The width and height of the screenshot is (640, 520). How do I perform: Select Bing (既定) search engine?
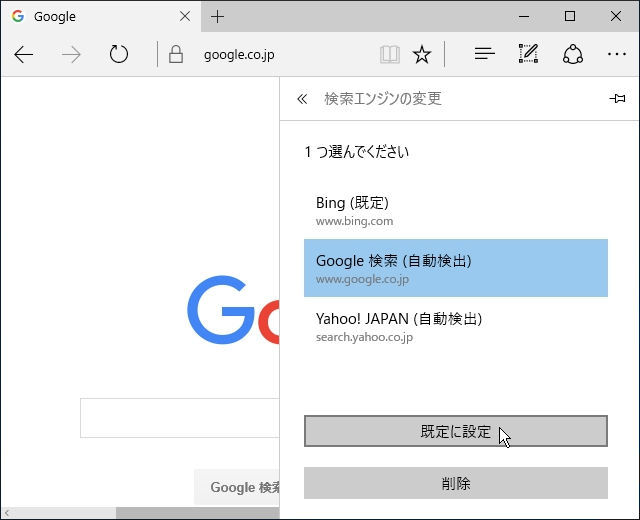pyautogui.click(x=456, y=211)
